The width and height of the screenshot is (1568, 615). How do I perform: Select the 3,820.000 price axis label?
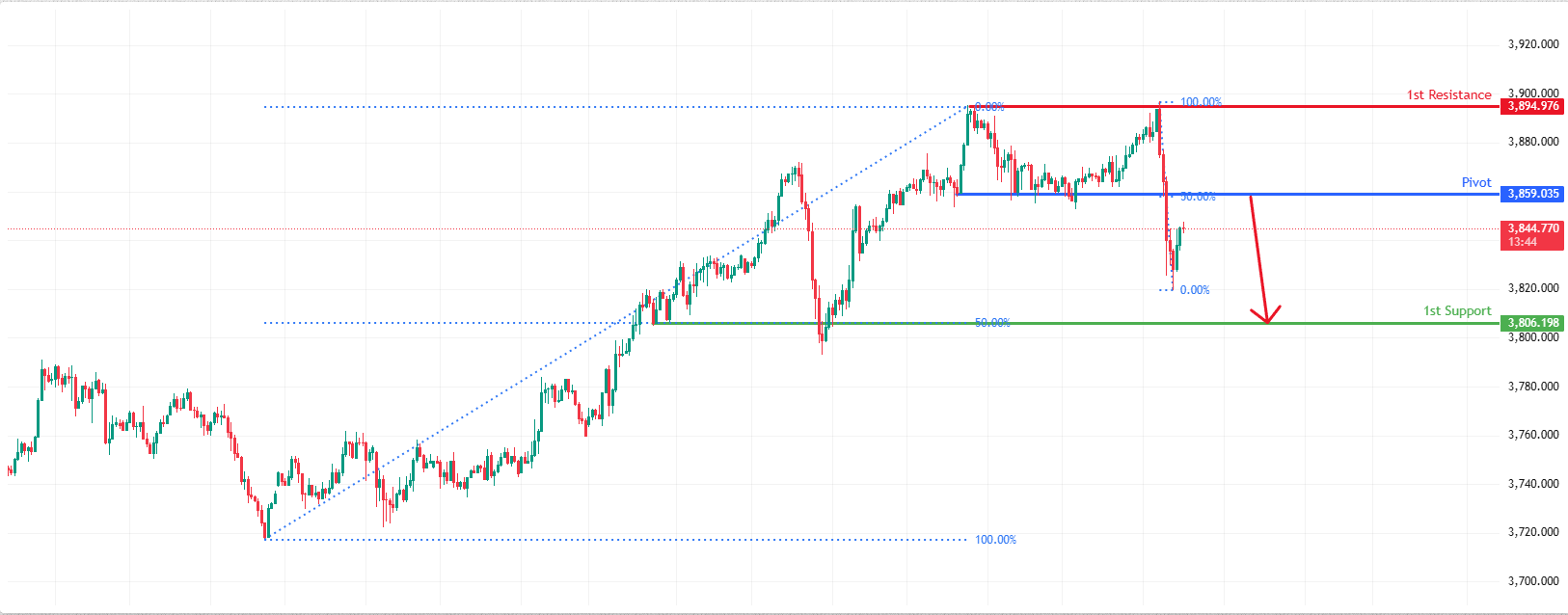[x=1532, y=288]
